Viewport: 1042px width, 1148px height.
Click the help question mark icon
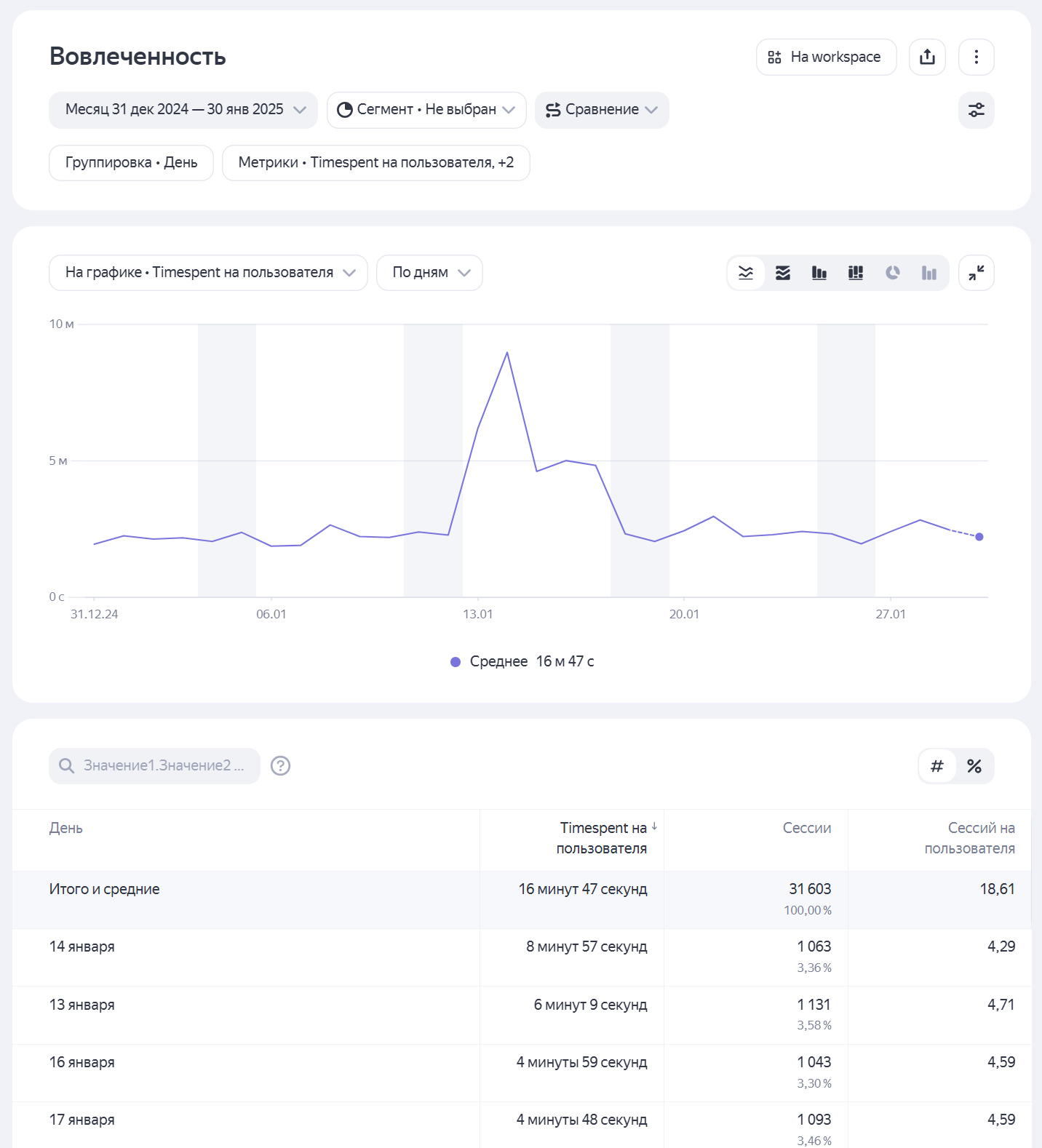(280, 765)
